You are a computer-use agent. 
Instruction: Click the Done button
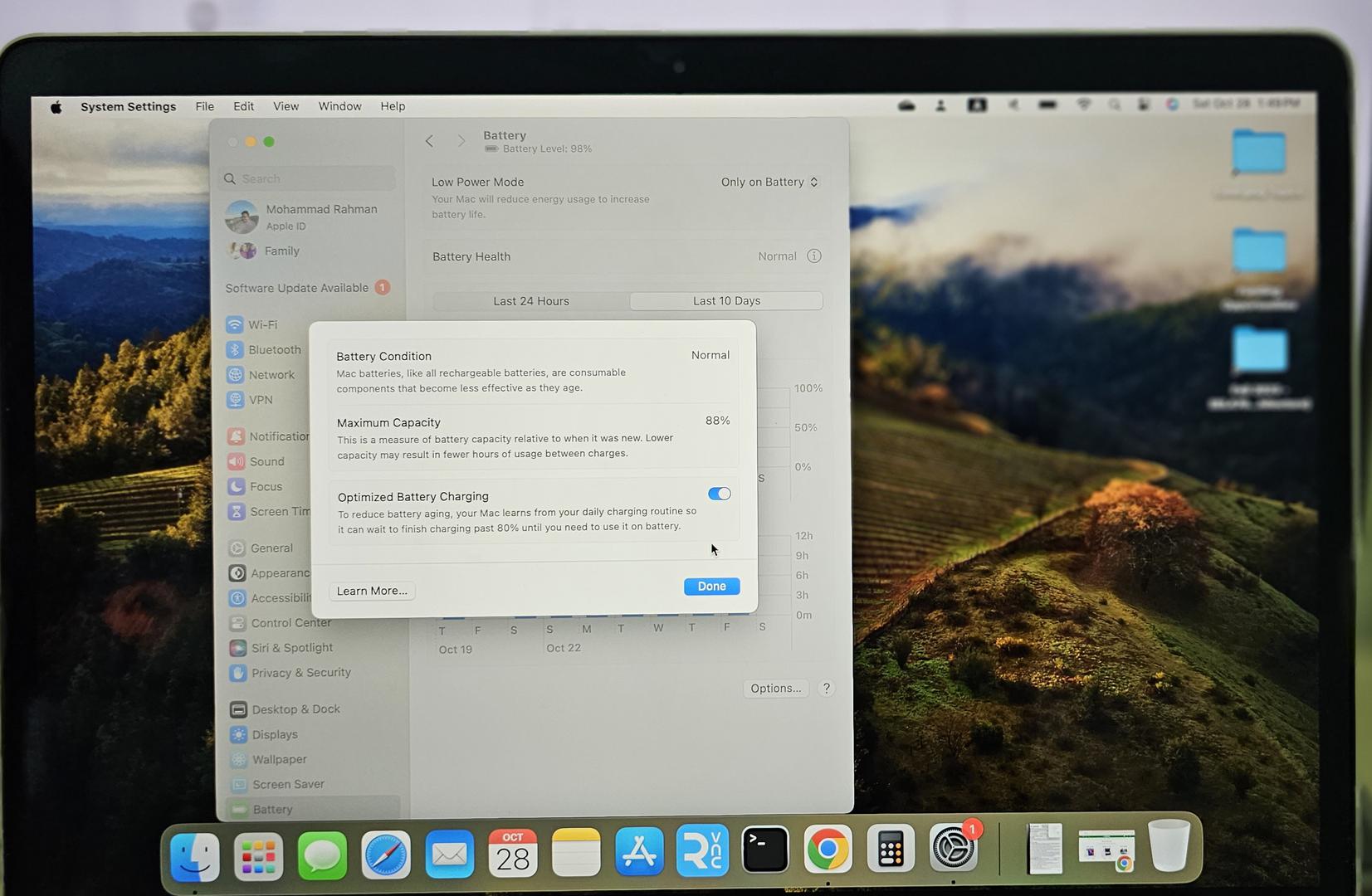click(711, 587)
